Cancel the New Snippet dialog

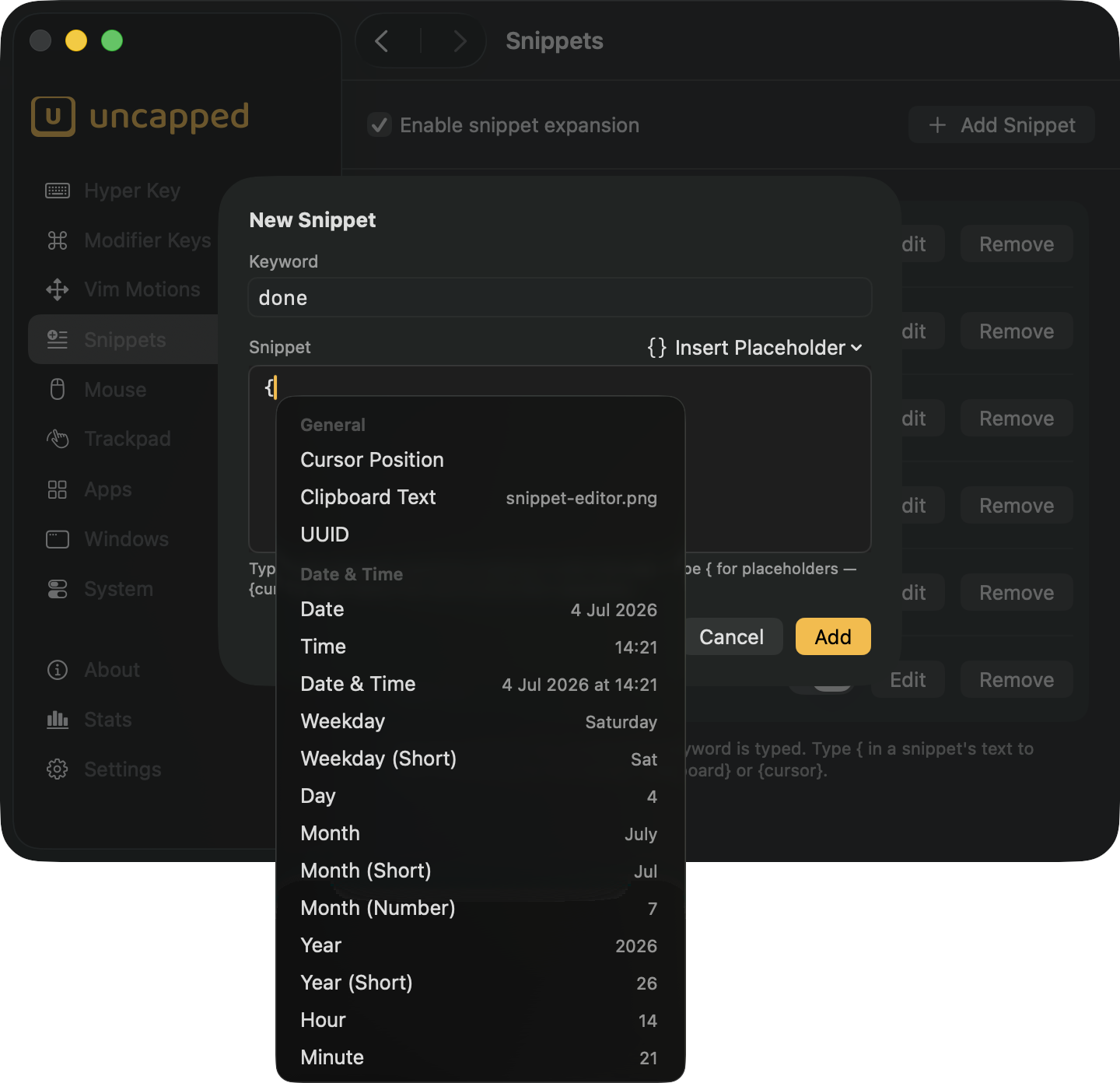point(731,636)
